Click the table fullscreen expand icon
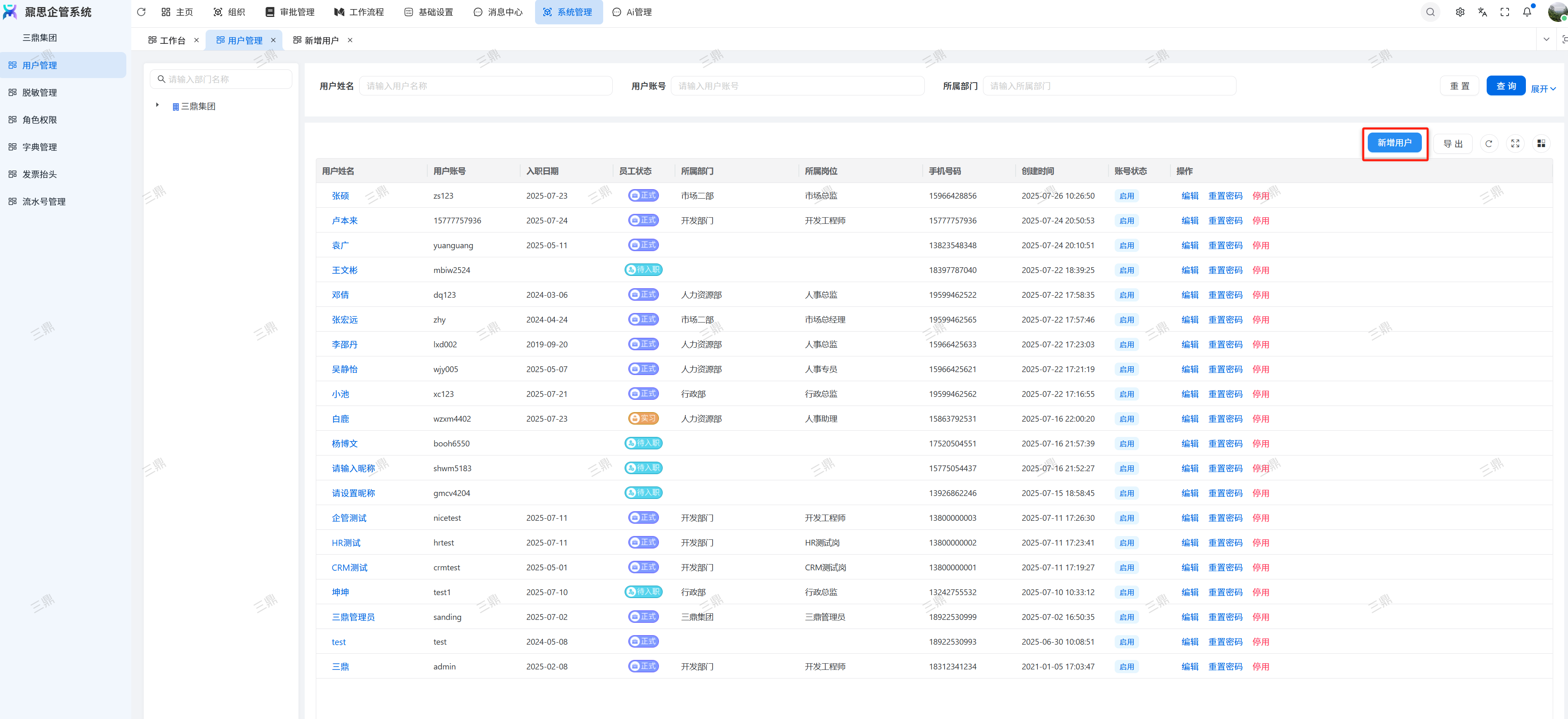Screen dimensions: 1568x719 pos(1515,144)
